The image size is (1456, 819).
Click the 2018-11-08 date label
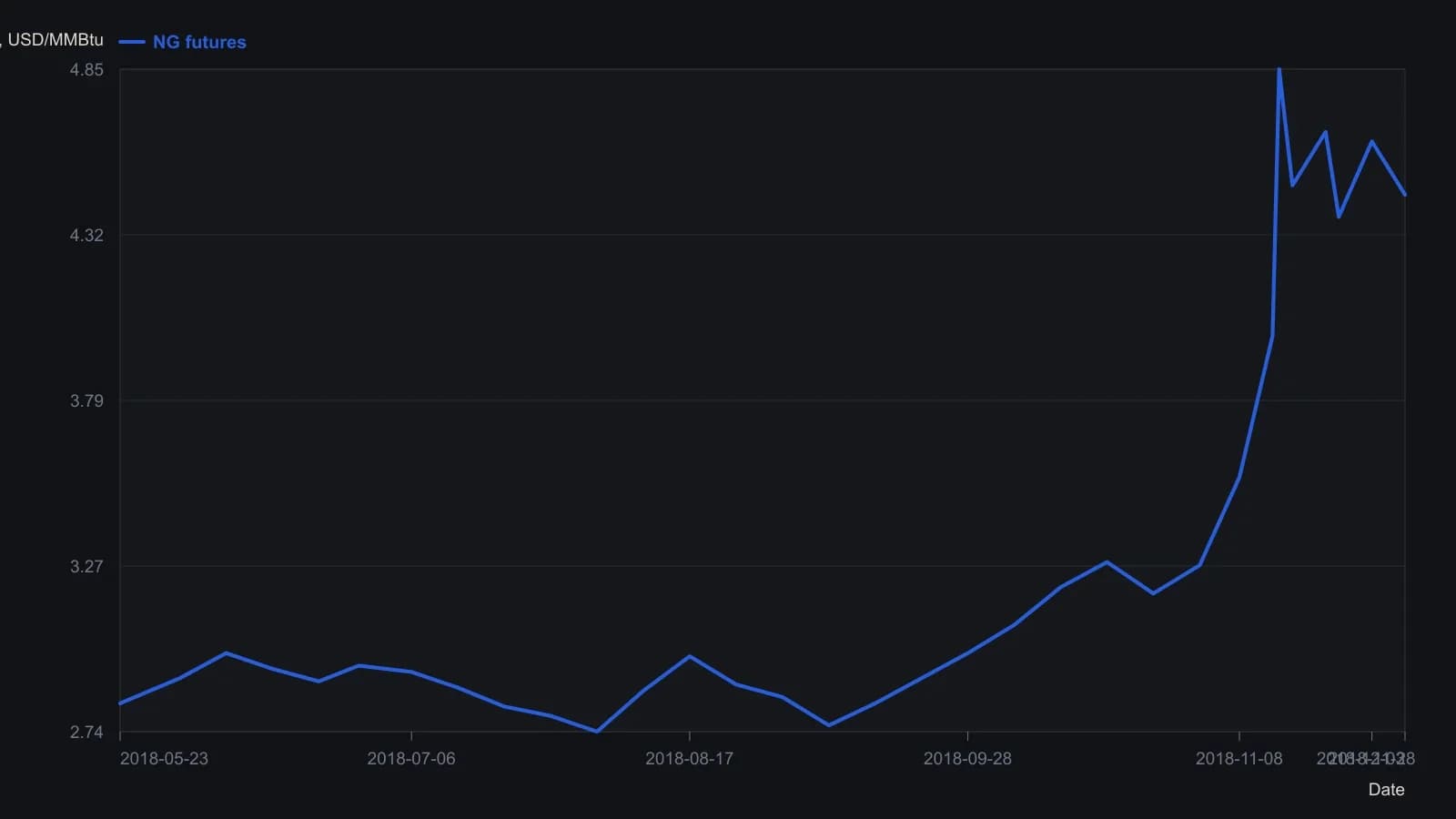point(1239,758)
